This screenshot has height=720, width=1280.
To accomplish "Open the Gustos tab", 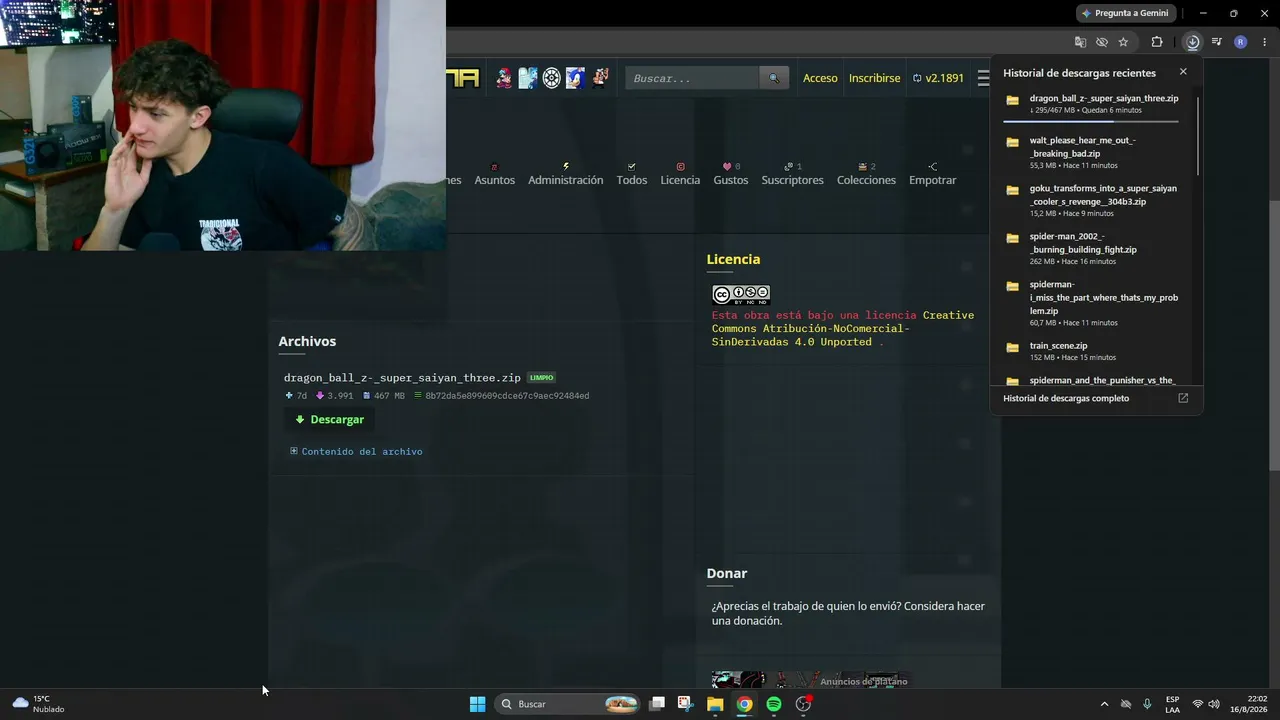I will click(731, 174).
